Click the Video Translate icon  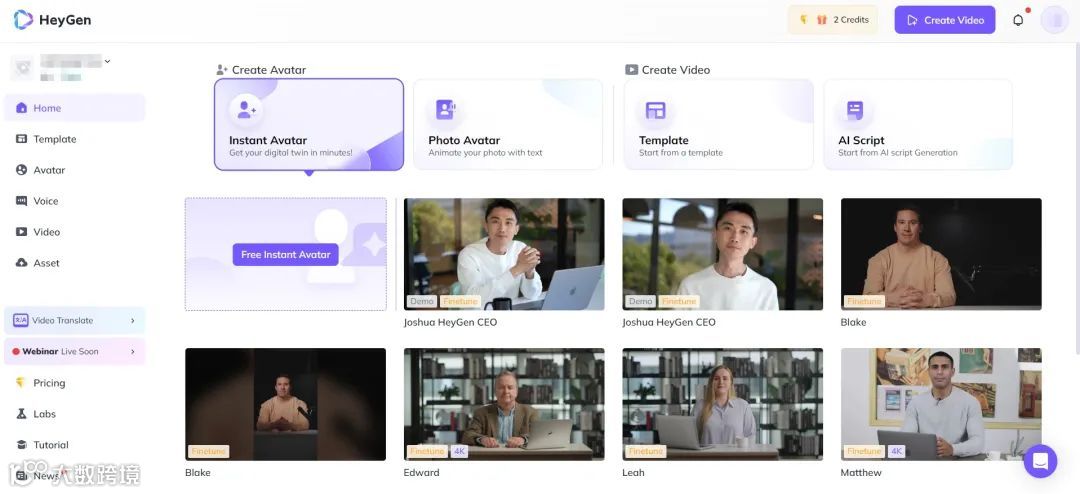pos(21,320)
